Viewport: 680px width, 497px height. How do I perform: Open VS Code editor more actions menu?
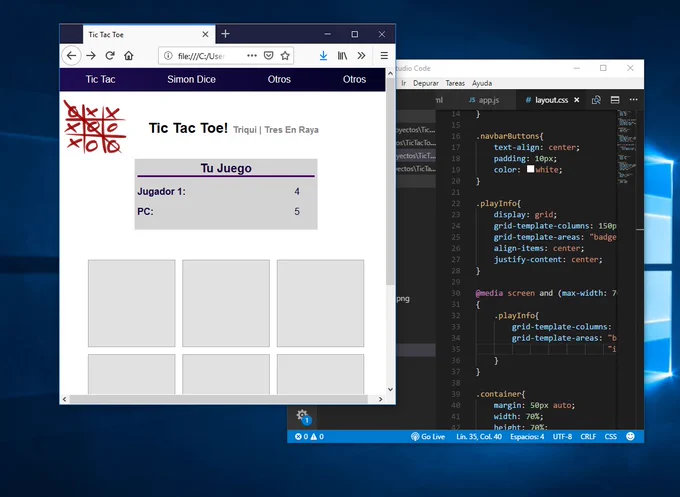tap(634, 100)
